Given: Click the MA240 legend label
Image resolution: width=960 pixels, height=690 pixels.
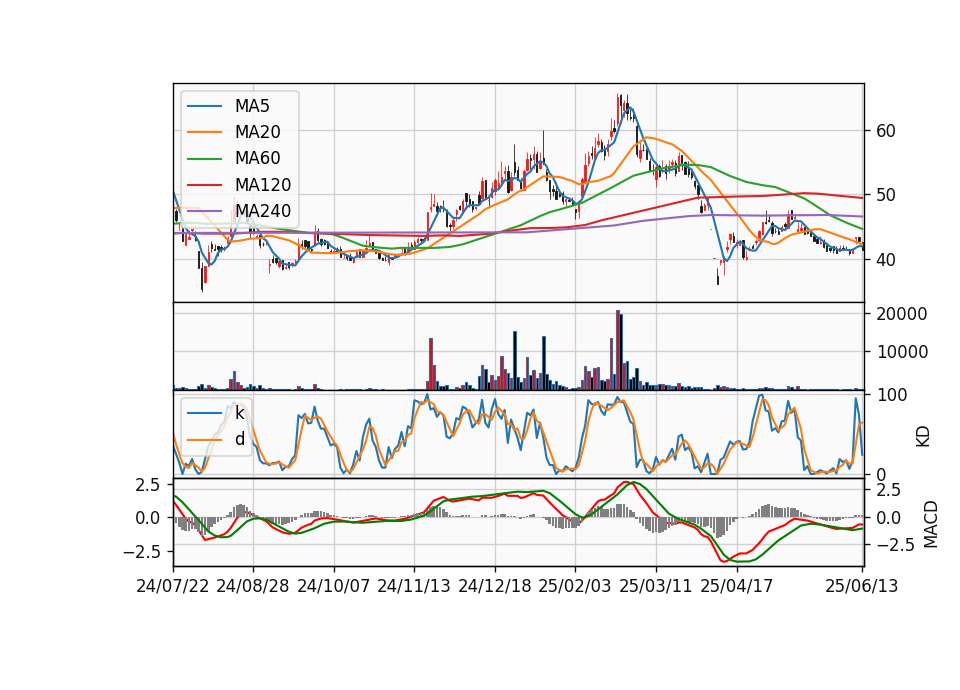Looking at the screenshot, I should (263, 211).
